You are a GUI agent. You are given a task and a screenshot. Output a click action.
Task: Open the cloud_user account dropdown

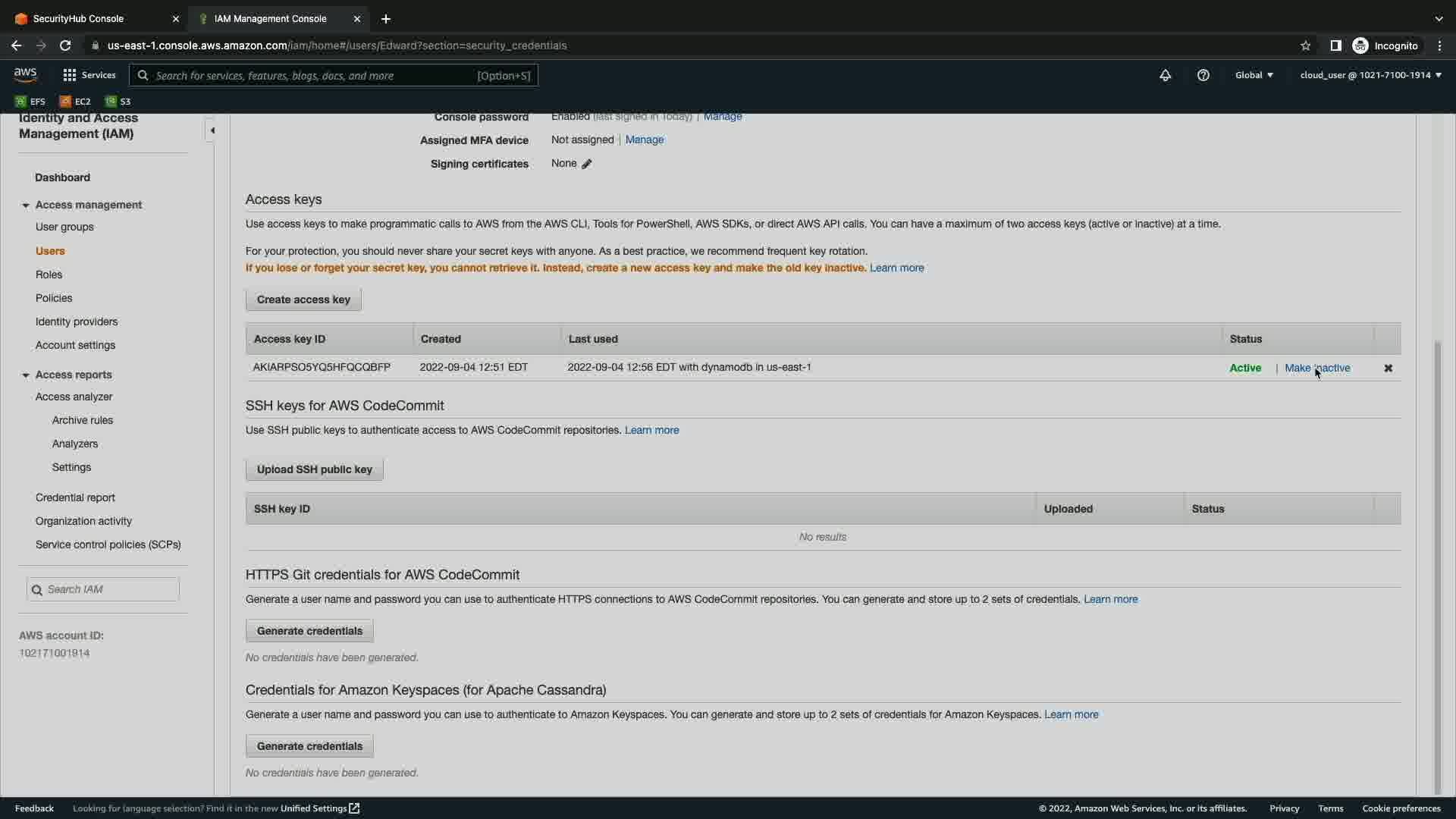(1370, 75)
